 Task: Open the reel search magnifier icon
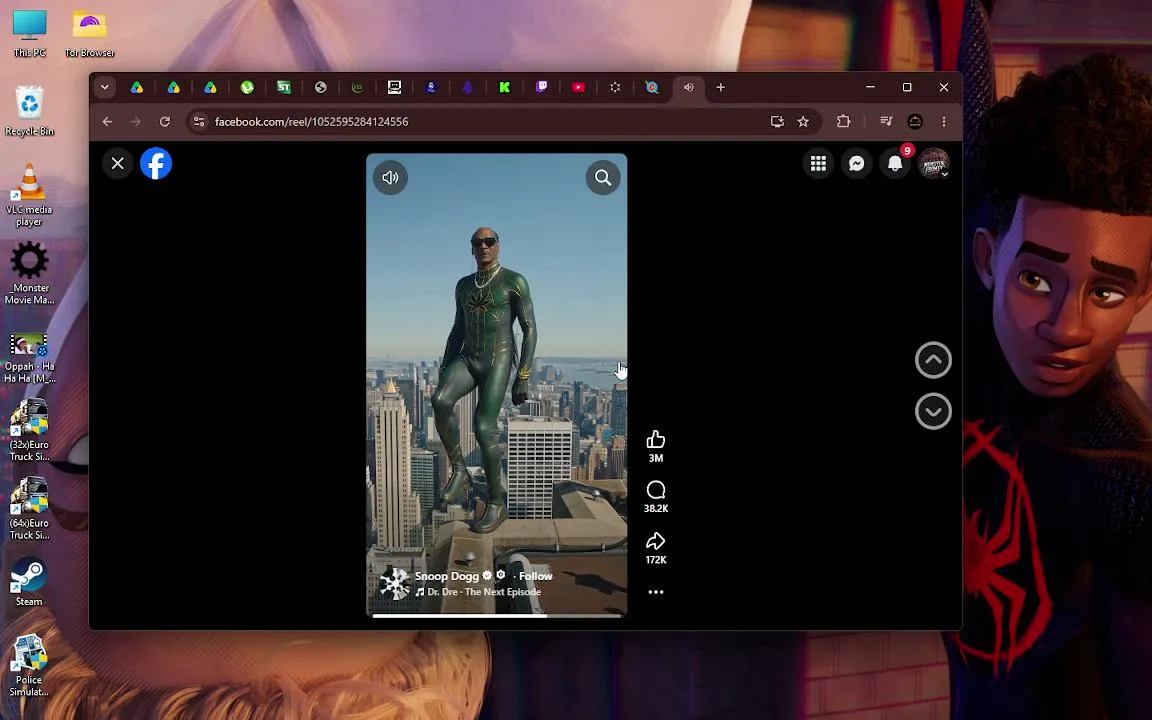(x=602, y=177)
